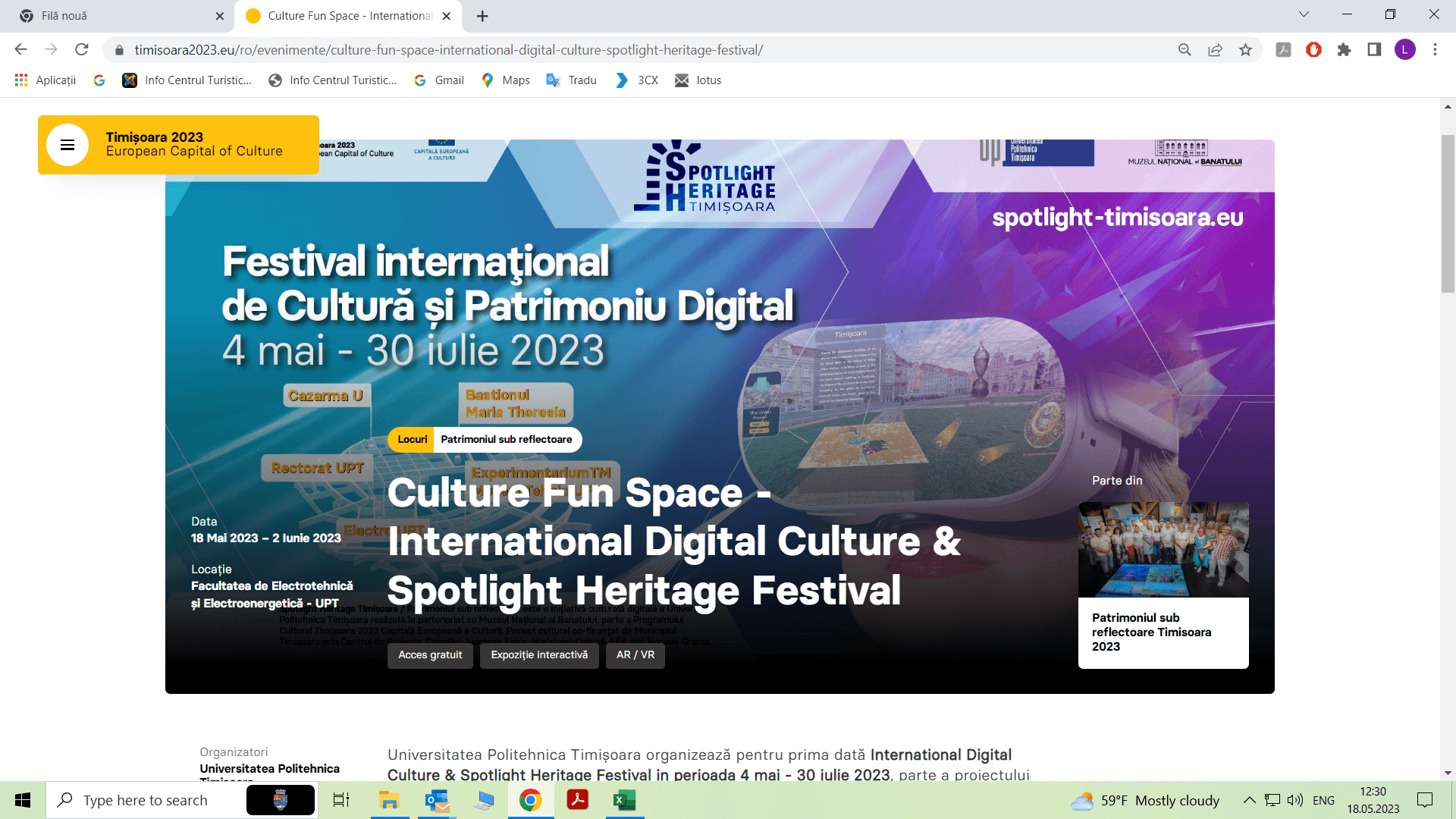Screen dimensions: 1456x819
Task: Open the Extensions puzzle menu
Action: 1344,50
